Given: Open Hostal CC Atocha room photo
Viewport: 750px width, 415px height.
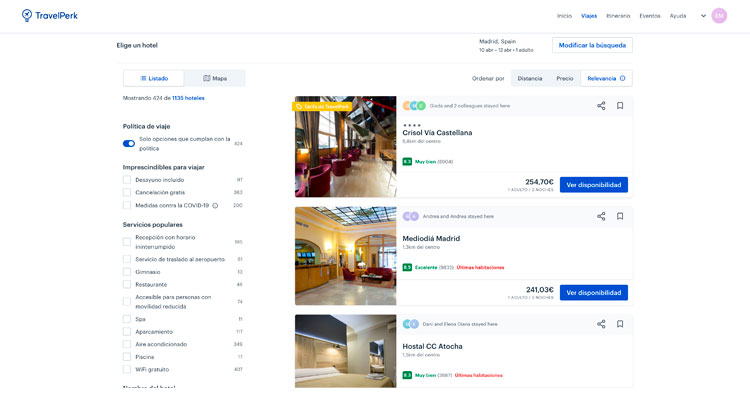Looking at the screenshot, I should (345, 351).
